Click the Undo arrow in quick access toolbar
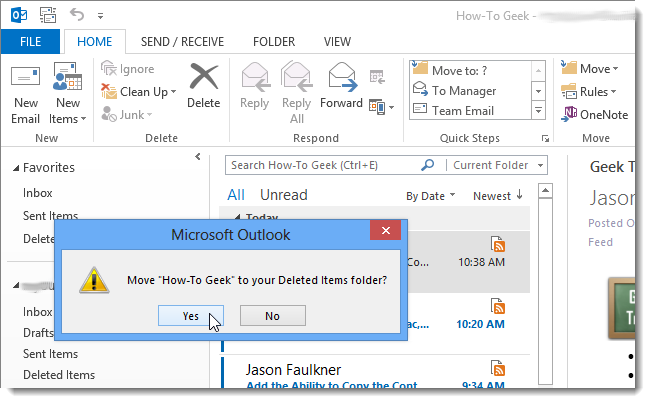 (77, 15)
